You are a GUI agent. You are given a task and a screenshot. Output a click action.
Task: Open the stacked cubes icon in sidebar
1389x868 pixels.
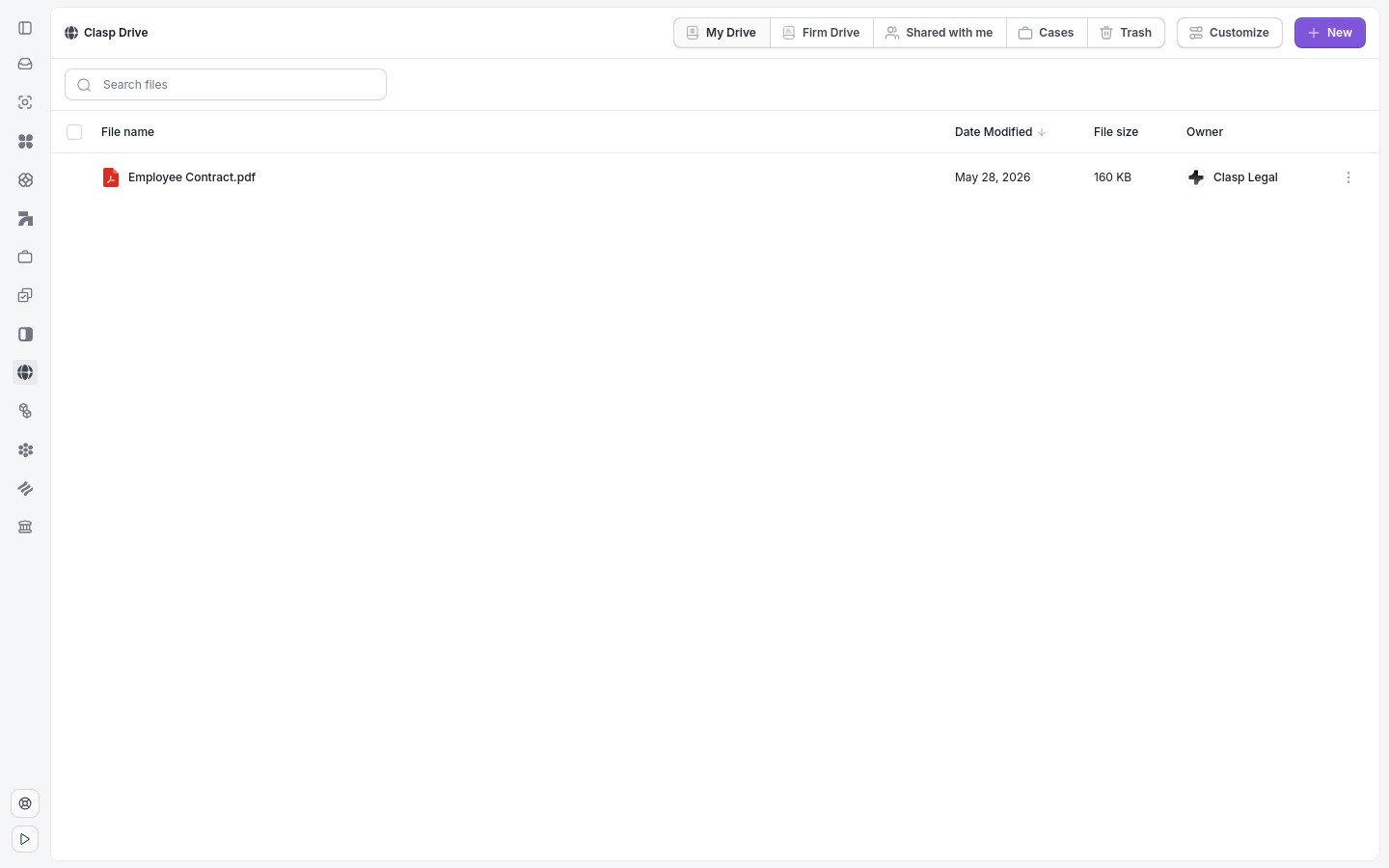[x=25, y=411]
